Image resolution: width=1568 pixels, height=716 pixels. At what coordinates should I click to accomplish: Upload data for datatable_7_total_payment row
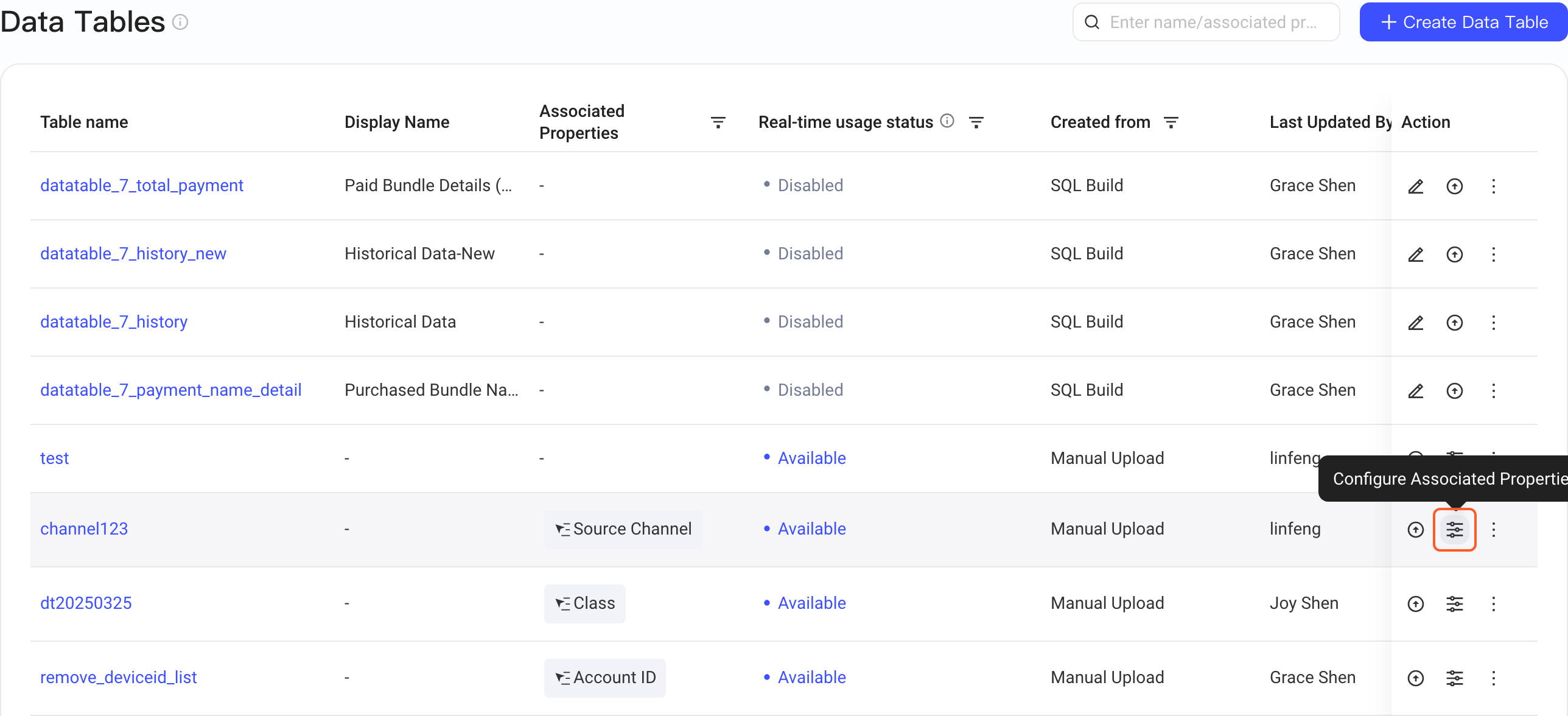pyautogui.click(x=1455, y=186)
